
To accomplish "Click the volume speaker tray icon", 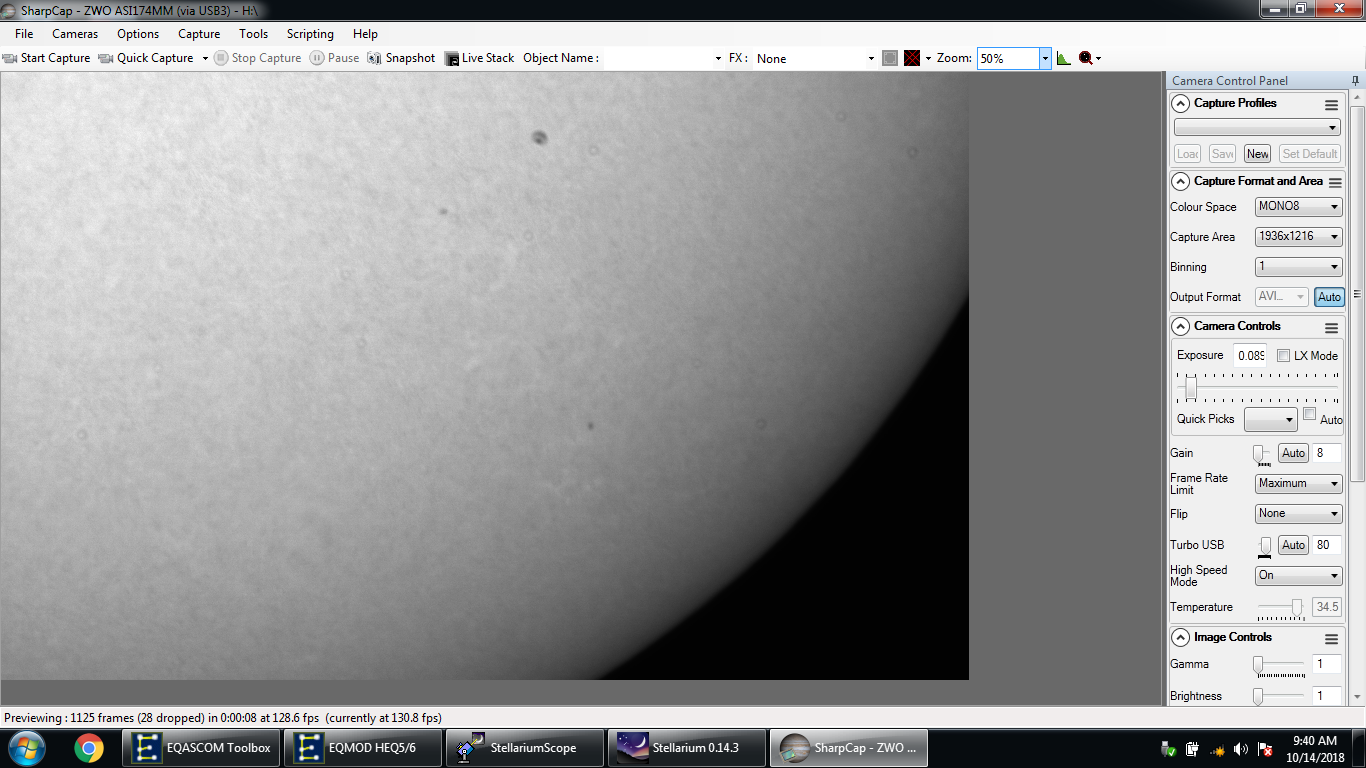I will pos(1241,749).
